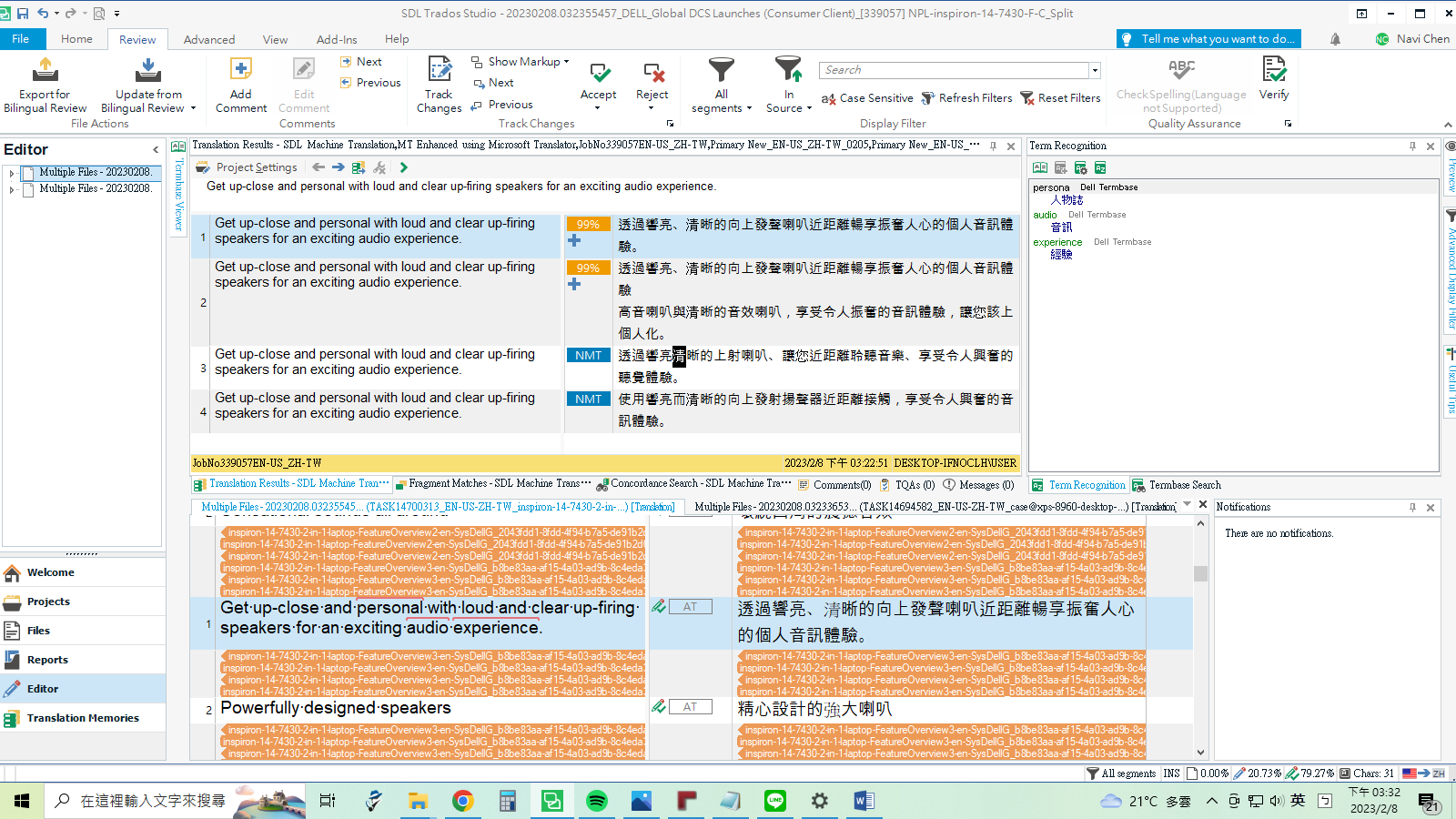The image size is (1456, 819).
Task: Open the Projects view
Action: click(83, 602)
